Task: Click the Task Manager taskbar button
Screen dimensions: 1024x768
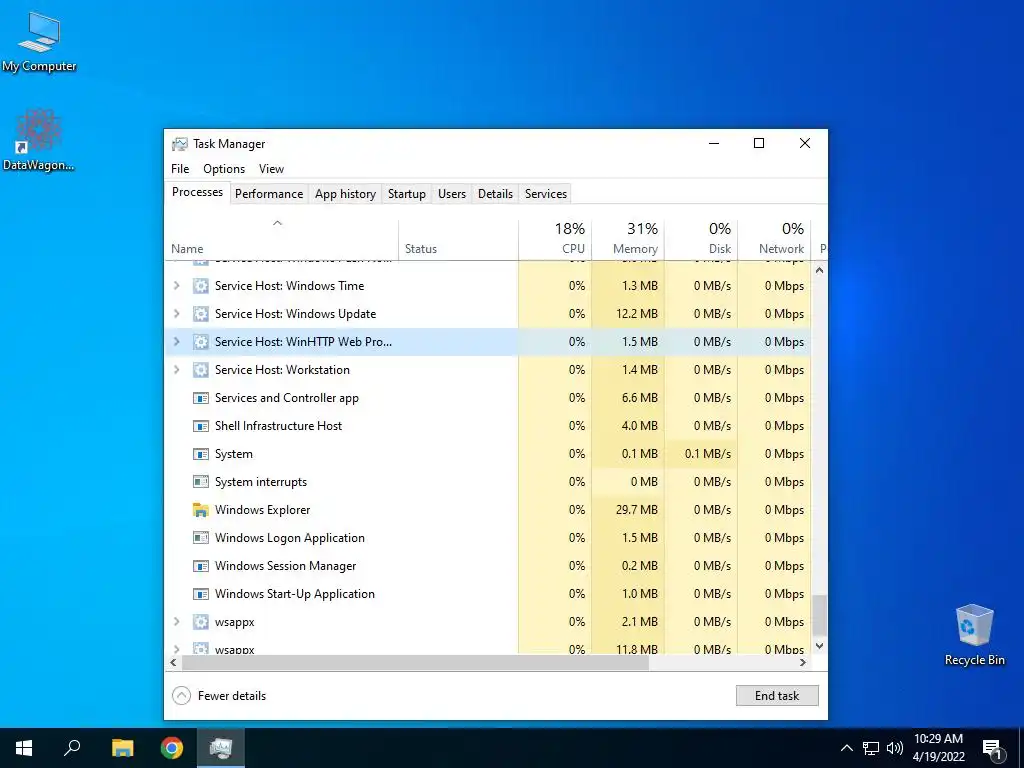Action: (x=221, y=748)
